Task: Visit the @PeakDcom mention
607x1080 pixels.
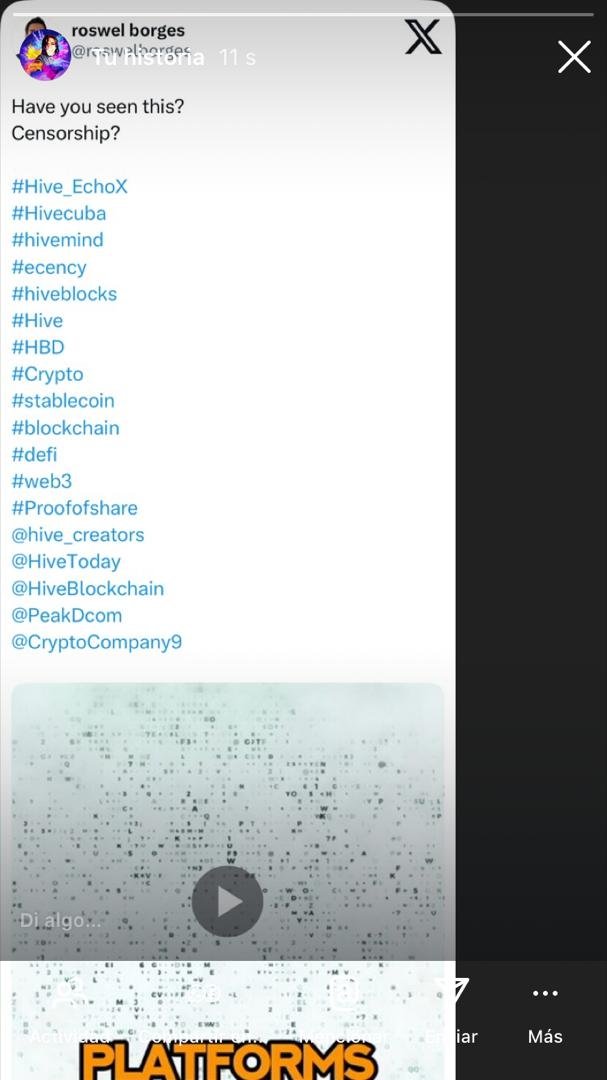Action: tap(66, 615)
